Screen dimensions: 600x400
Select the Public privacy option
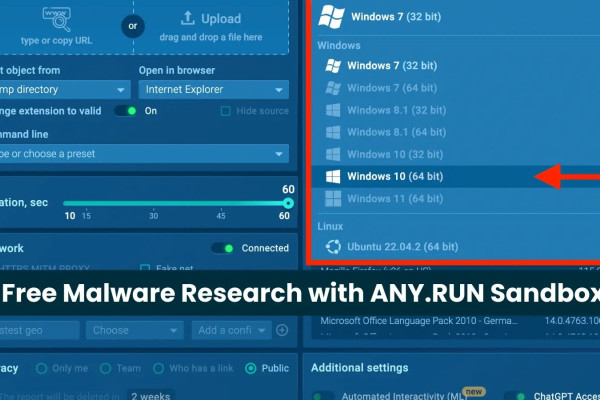coord(251,369)
